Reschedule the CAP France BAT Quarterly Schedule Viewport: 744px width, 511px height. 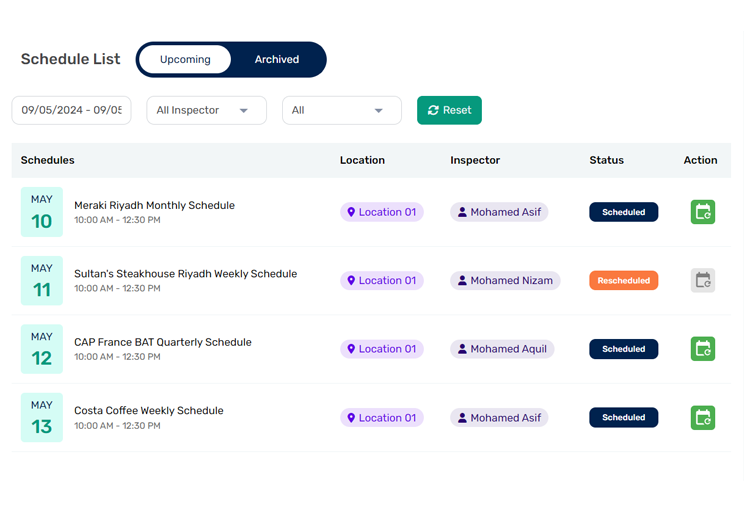703,349
